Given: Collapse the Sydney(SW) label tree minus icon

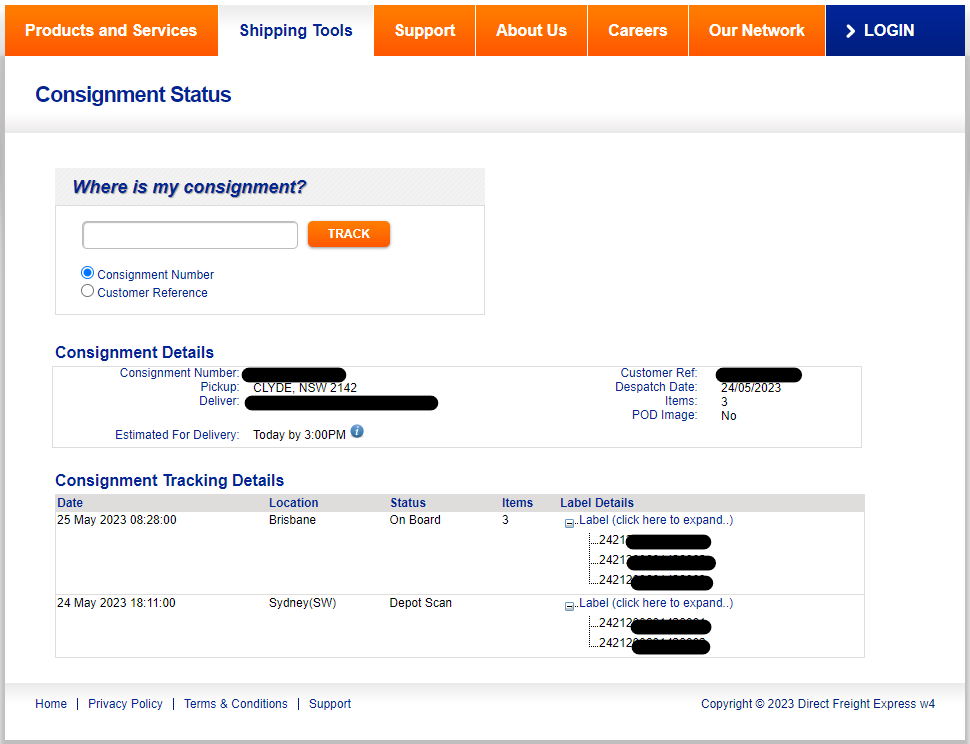Looking at the screenshot, I should coord(569,606).
